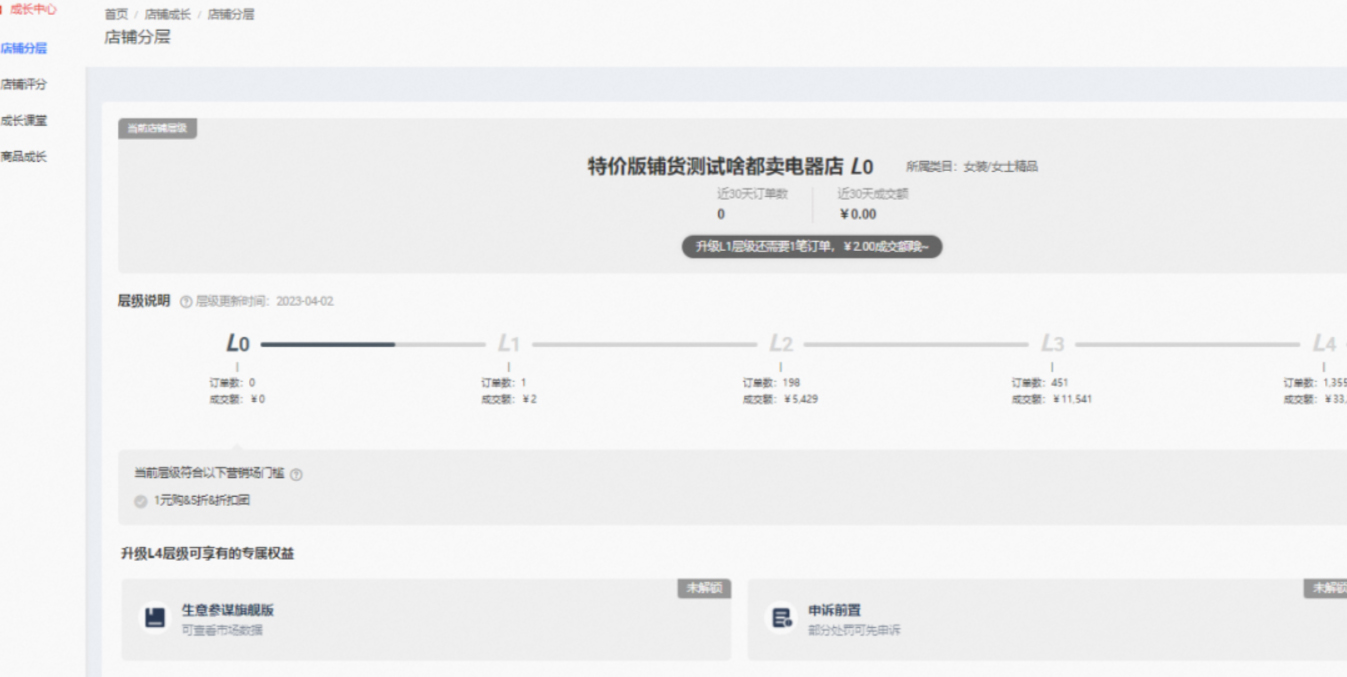Screen dimensions: 1347x677
Task: Open 成长课堂 from the sidebar
Action: tap(20, 119)
